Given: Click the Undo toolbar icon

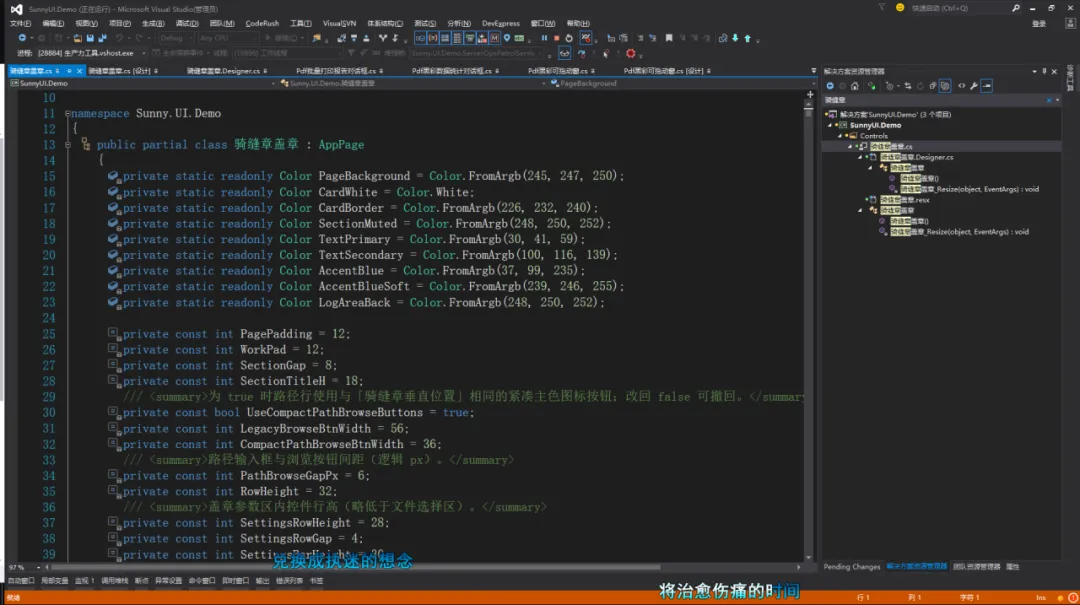Looking at the screenshot, I should tap(119, 39).
